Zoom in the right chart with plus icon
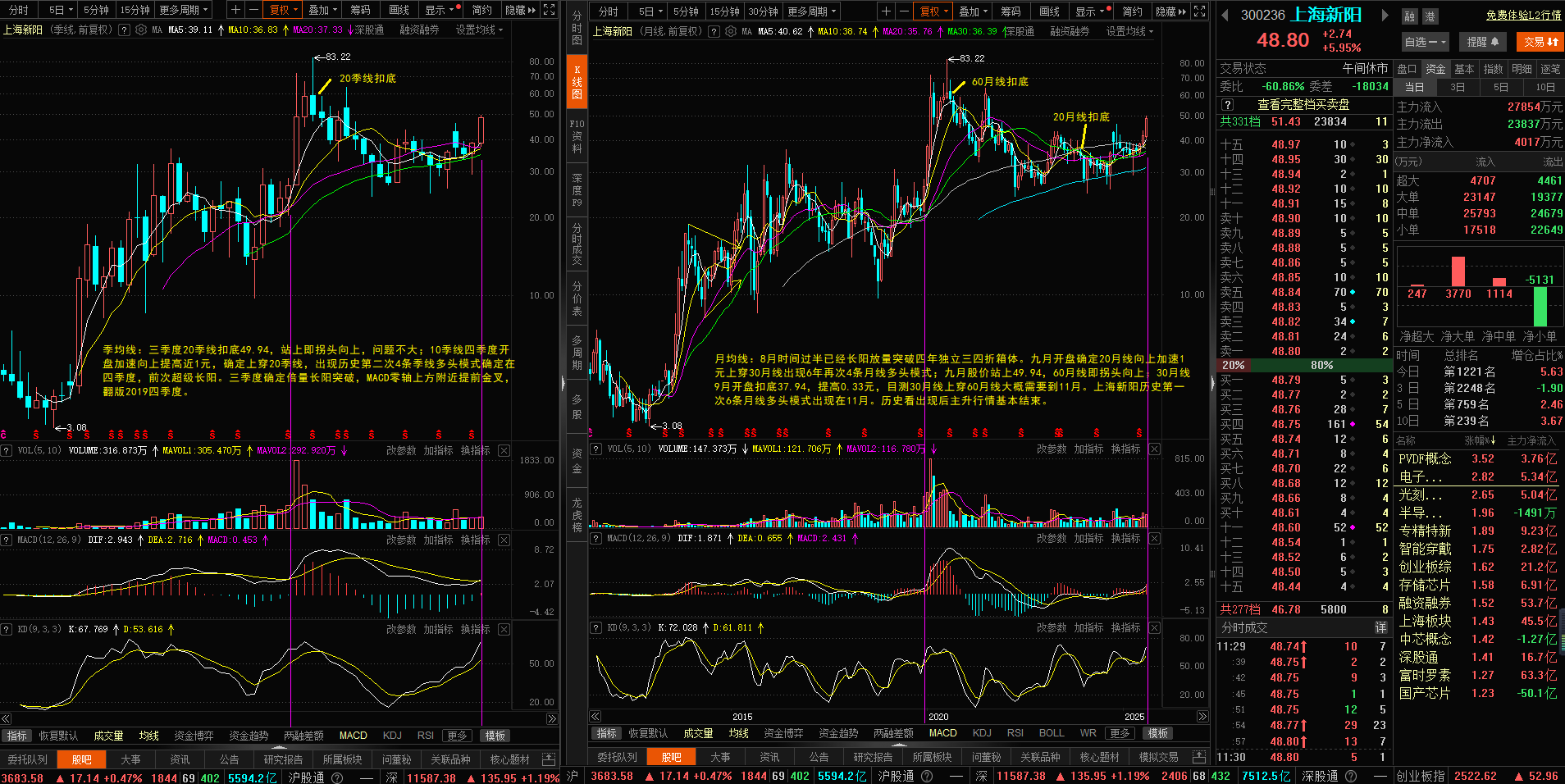The height and width of the screenshot is (784, 1565). point(886,11)
